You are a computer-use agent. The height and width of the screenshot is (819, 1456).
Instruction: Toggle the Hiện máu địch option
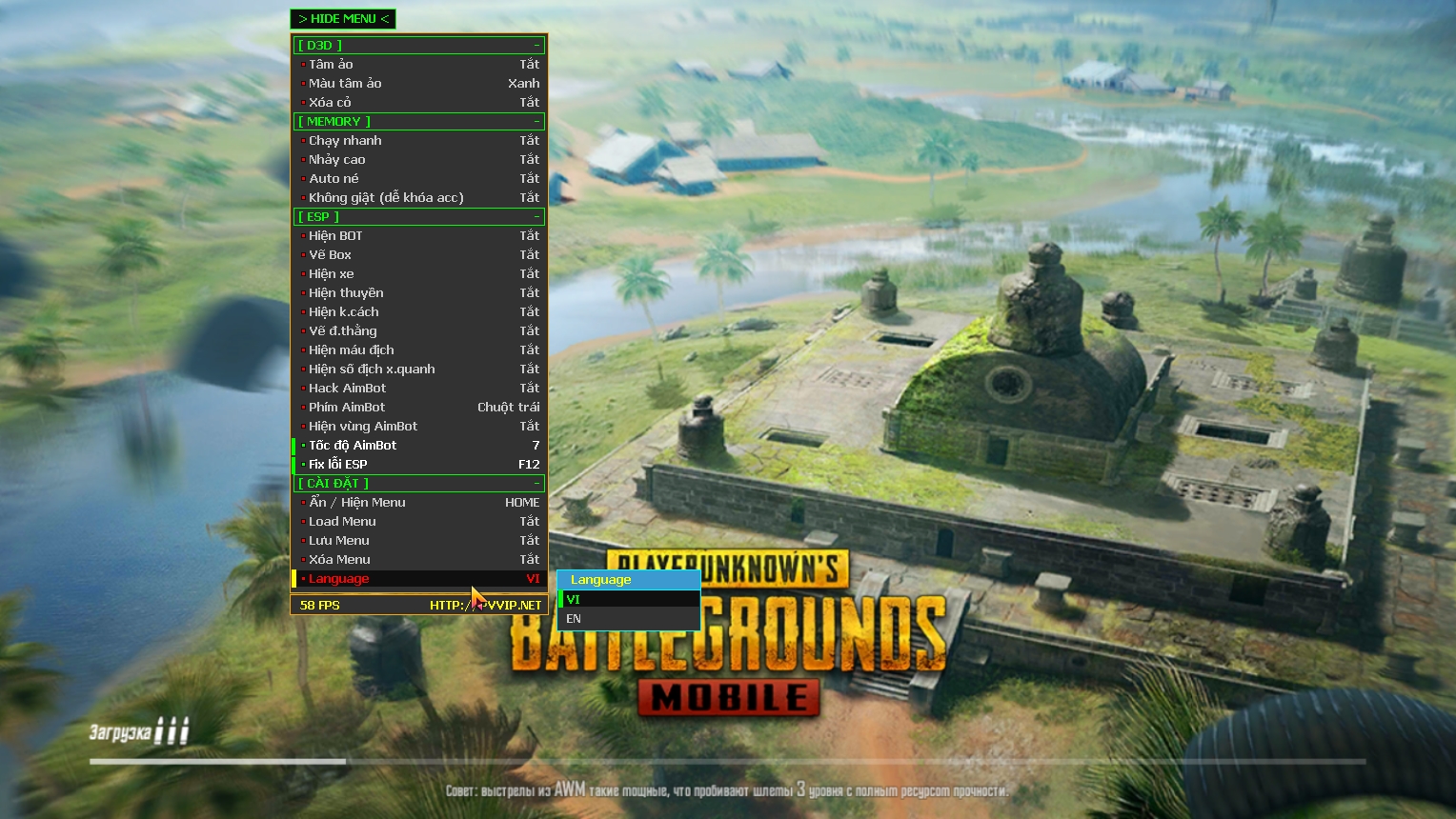pyautogui.click(x=419, y=350)
